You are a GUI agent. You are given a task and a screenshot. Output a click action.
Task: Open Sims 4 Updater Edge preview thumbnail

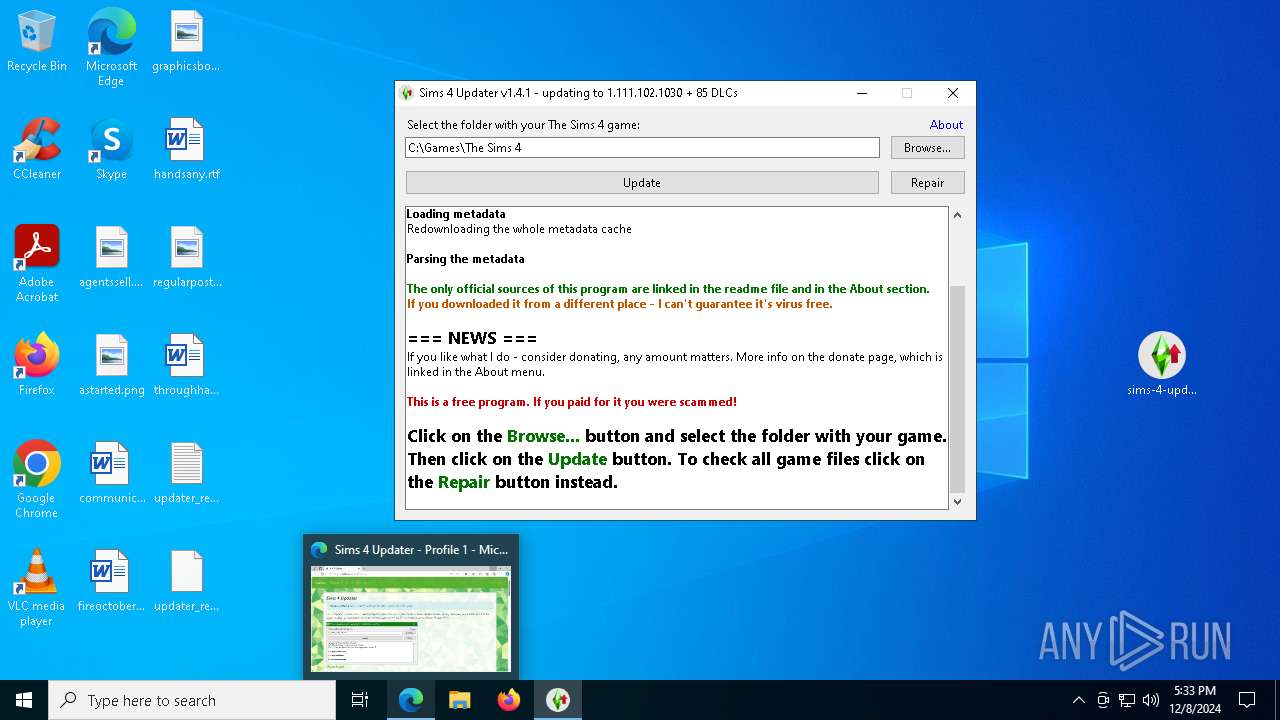(x=411, y=618)
